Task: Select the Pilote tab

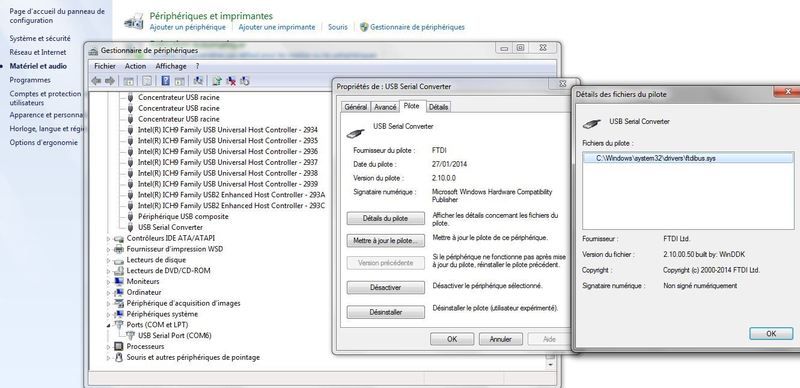Action: tap(411, 106)
